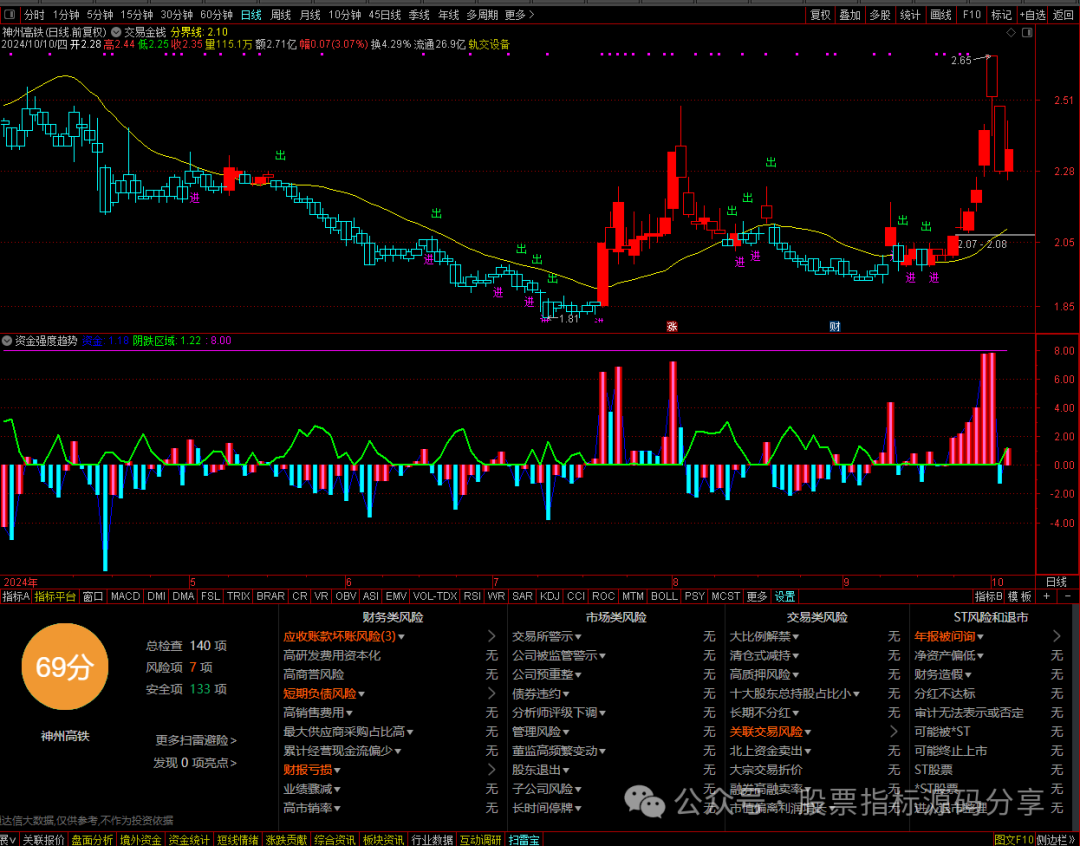
Task: Click the 多周期 multi-period option
Action: point(482,14)
